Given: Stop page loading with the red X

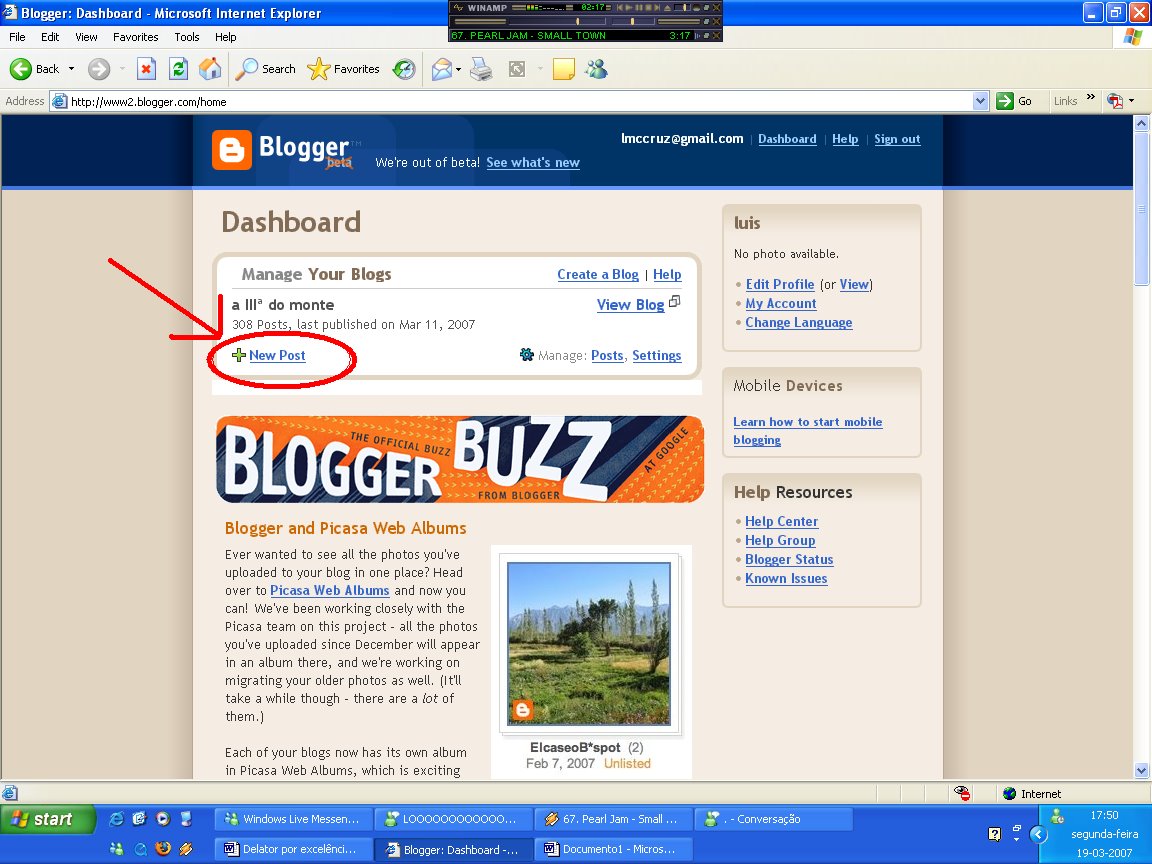Looking at the screenshot, I should click(146, 69).
